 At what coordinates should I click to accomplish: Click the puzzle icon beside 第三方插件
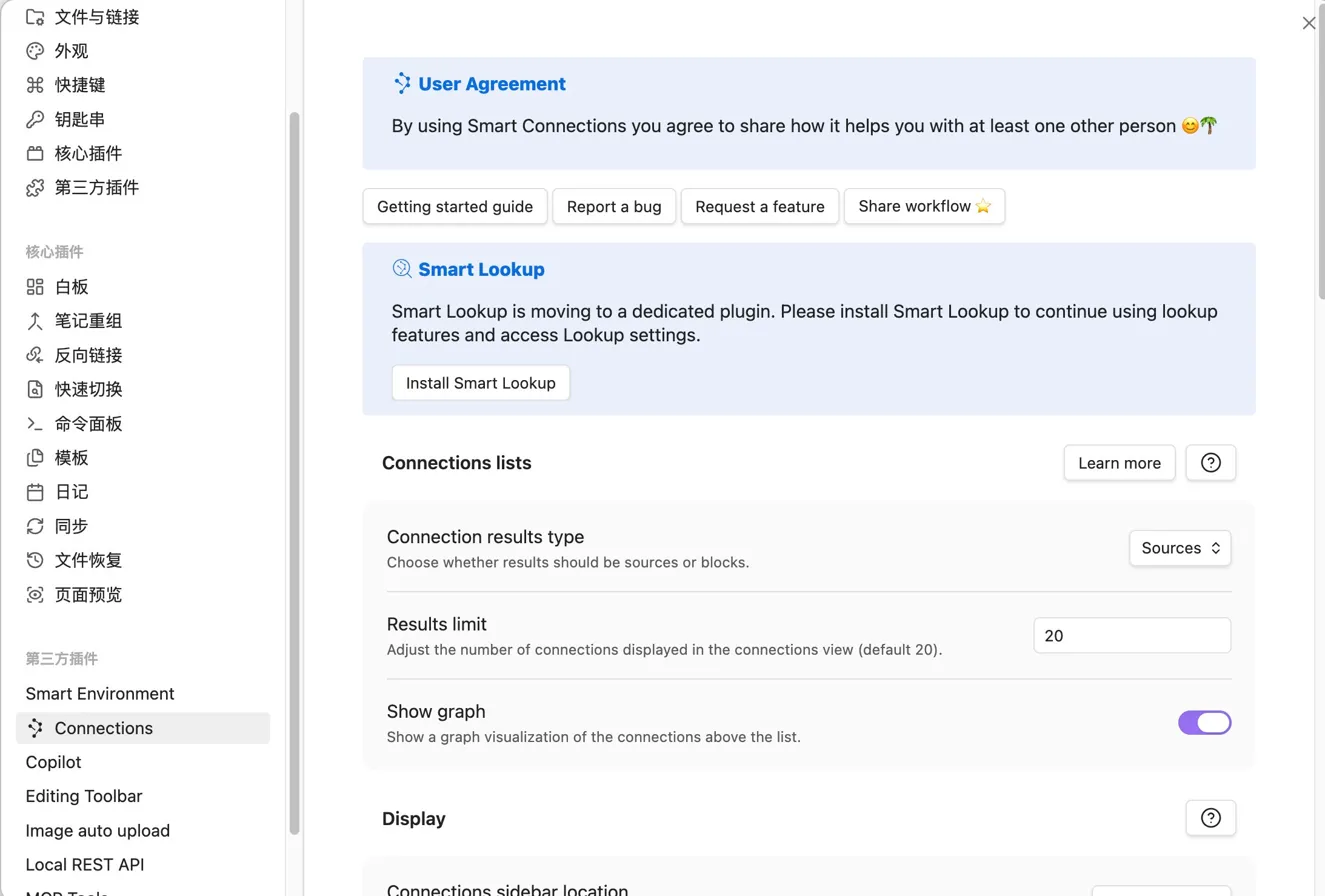(35, 187)
